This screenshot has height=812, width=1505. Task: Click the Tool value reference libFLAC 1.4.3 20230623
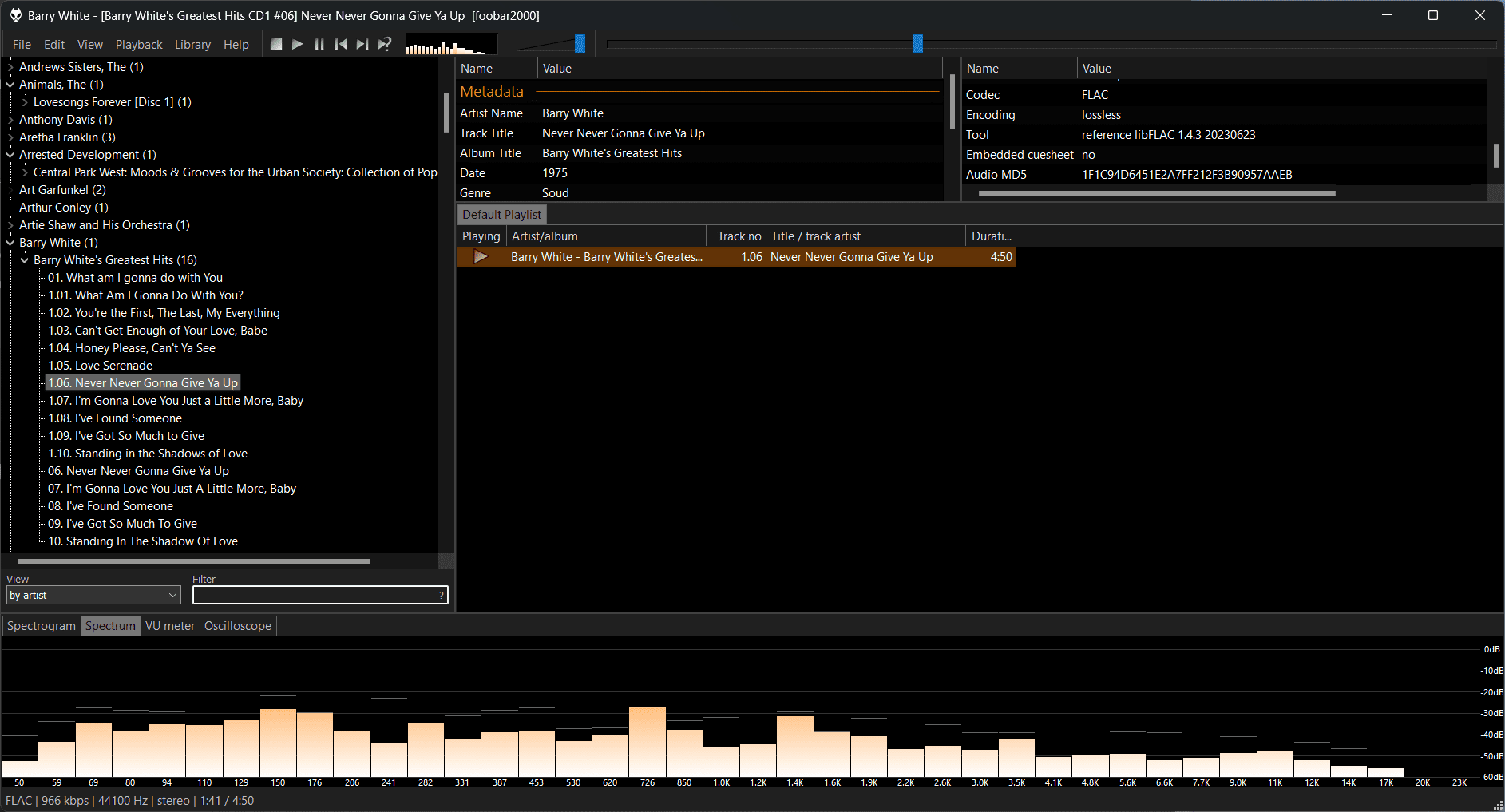pyautogui.click(x=1169, y=135)
